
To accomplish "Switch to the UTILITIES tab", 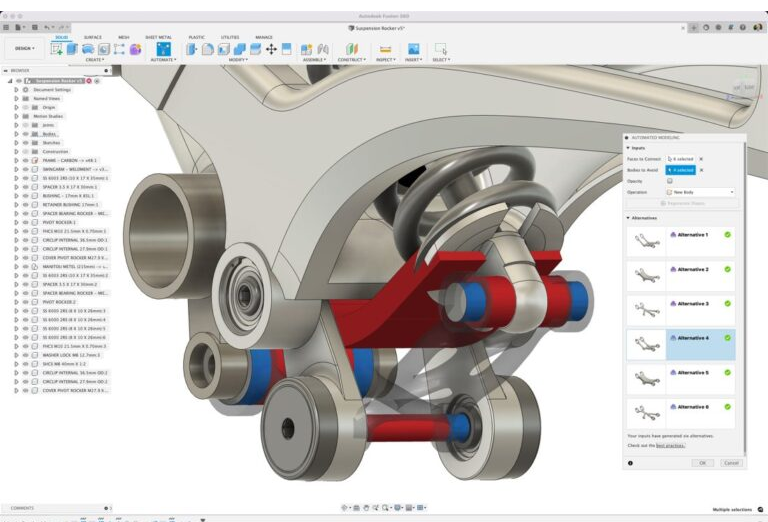I will pos(230,37).
